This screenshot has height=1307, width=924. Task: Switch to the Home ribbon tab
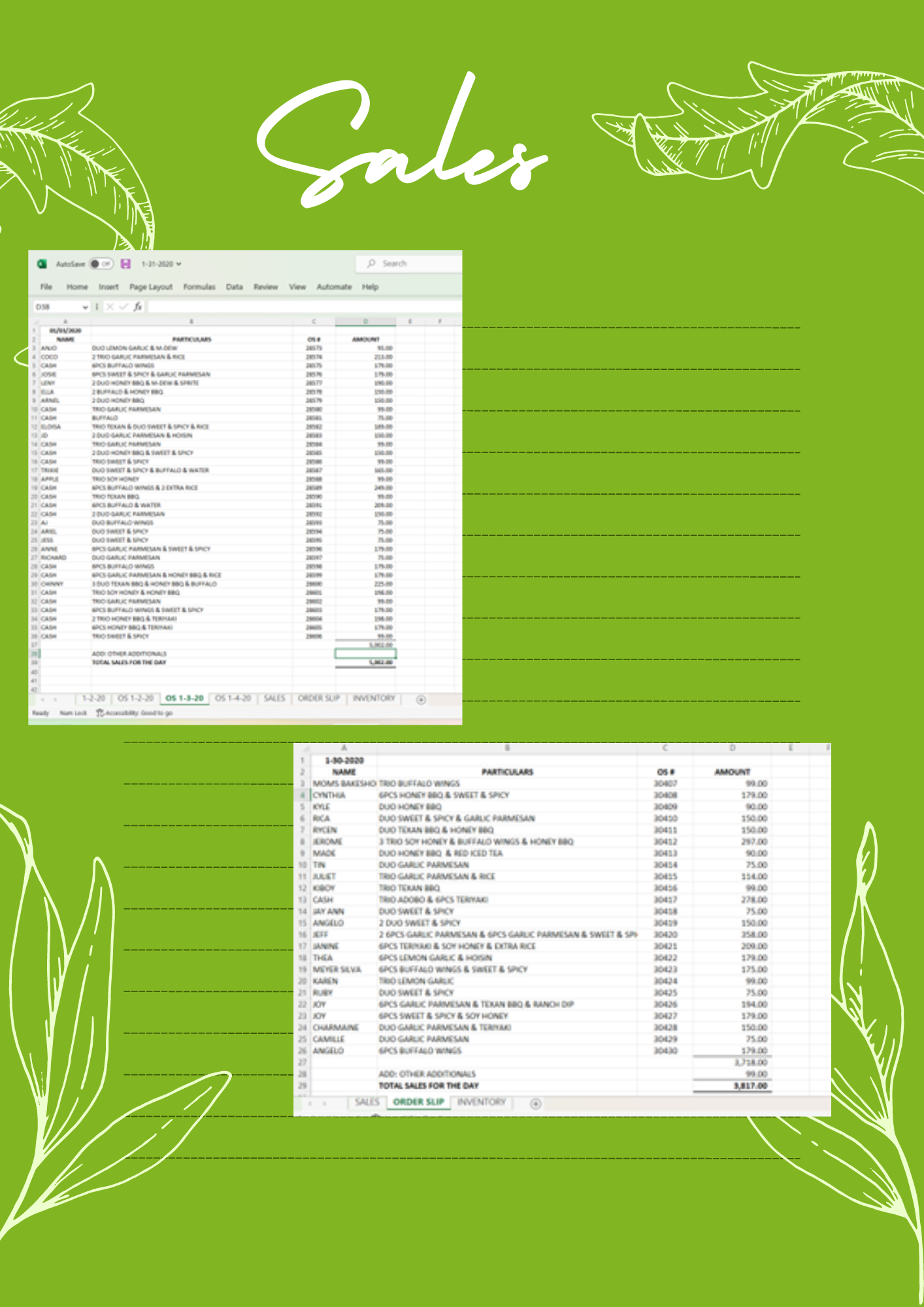77,287
